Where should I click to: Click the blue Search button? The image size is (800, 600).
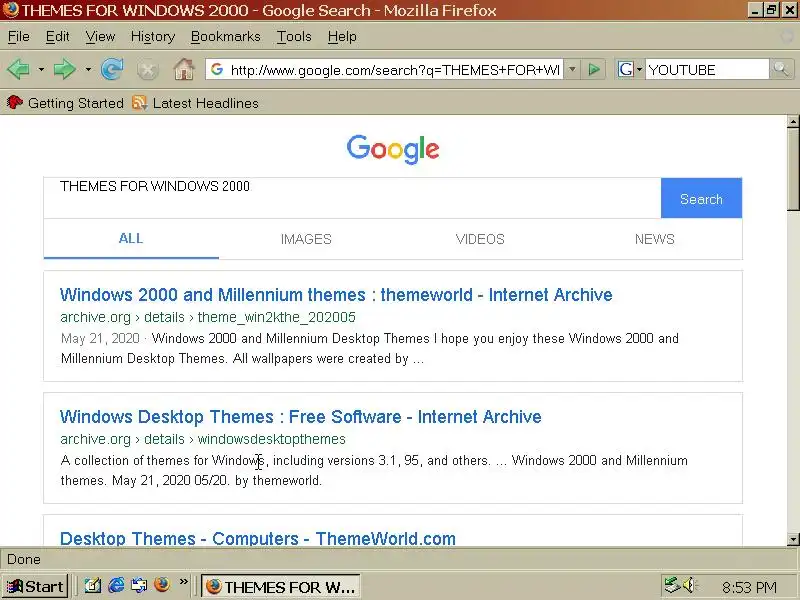point(702,198)
